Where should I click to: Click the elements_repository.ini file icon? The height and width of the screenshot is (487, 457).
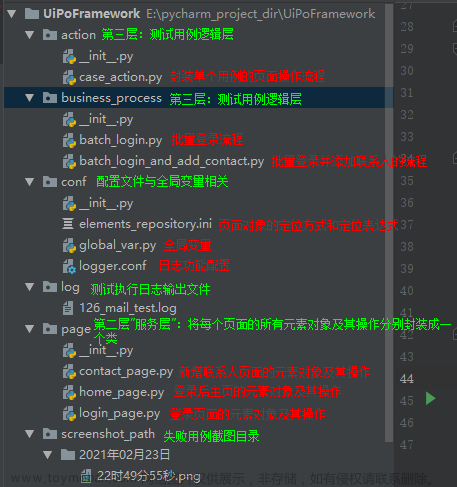coord(68,224)
